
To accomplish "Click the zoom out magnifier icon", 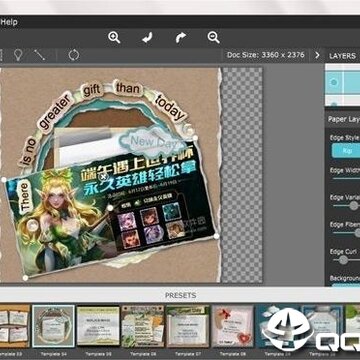I will pos(213,37).
